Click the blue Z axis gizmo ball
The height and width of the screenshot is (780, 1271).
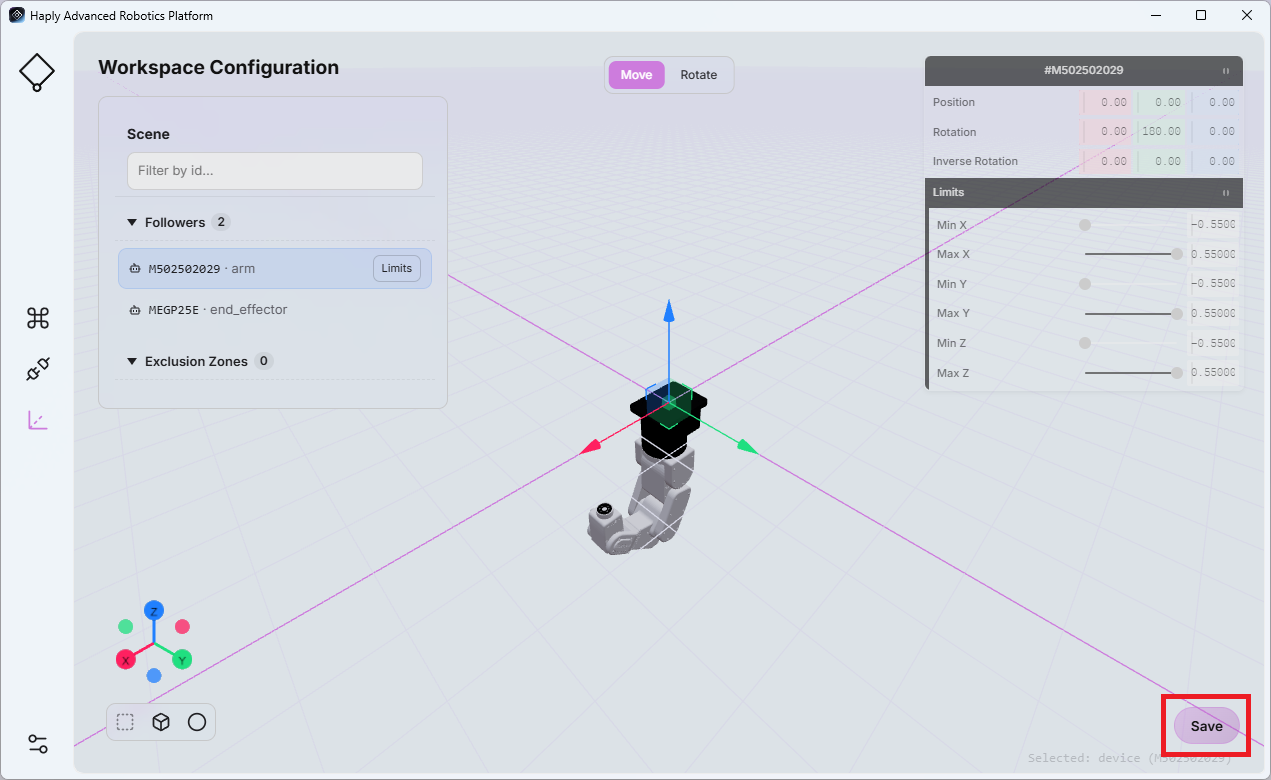(154, 610)
